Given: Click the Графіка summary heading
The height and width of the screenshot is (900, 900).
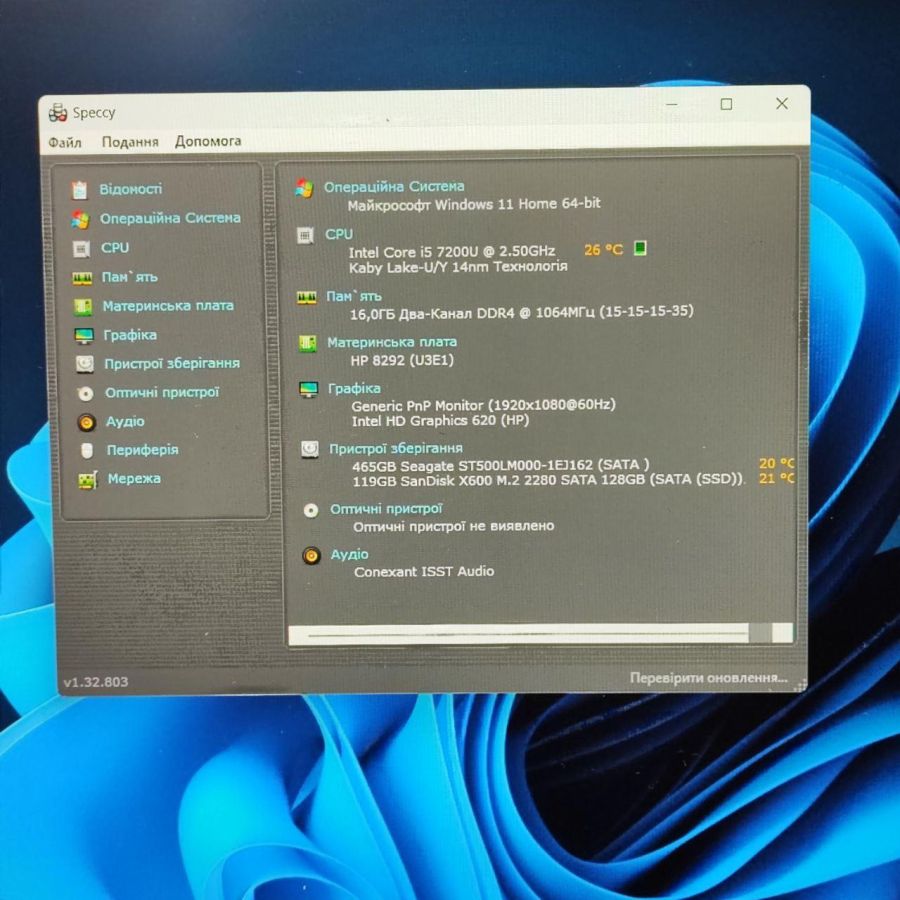Looking at the screenshot, I should tap(354, 389).
